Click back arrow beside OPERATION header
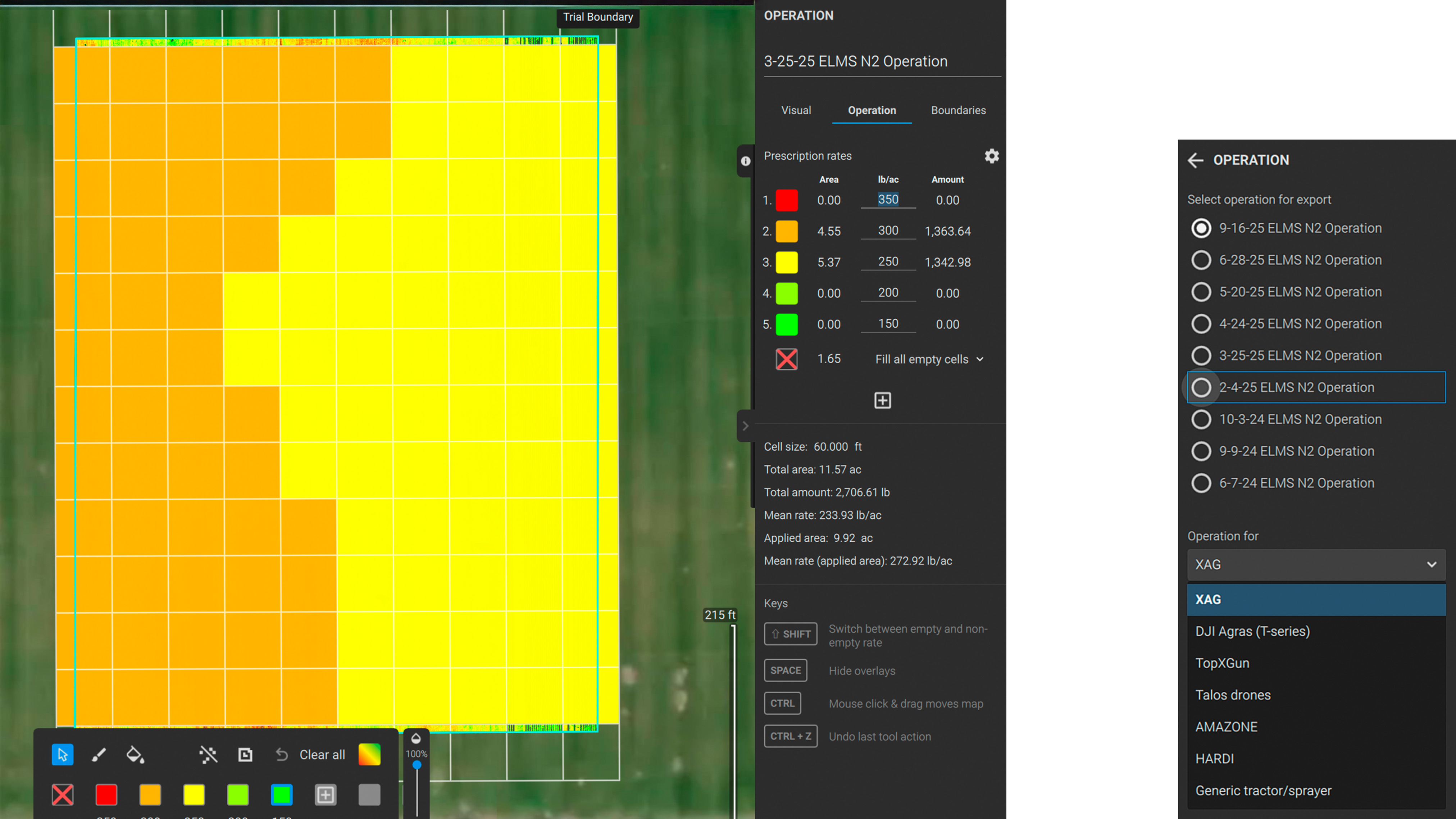Viewport: 1456px width, 819px height. click(1196, 160)
